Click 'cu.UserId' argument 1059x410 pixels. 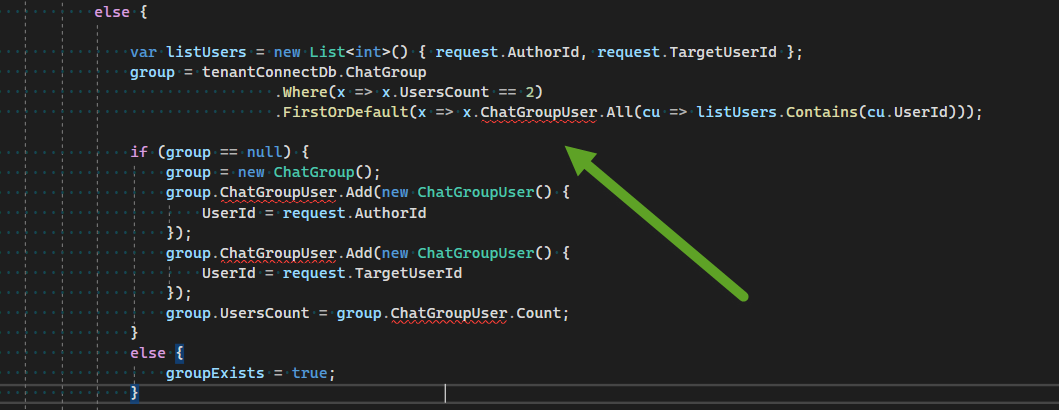tap(907, 112)
